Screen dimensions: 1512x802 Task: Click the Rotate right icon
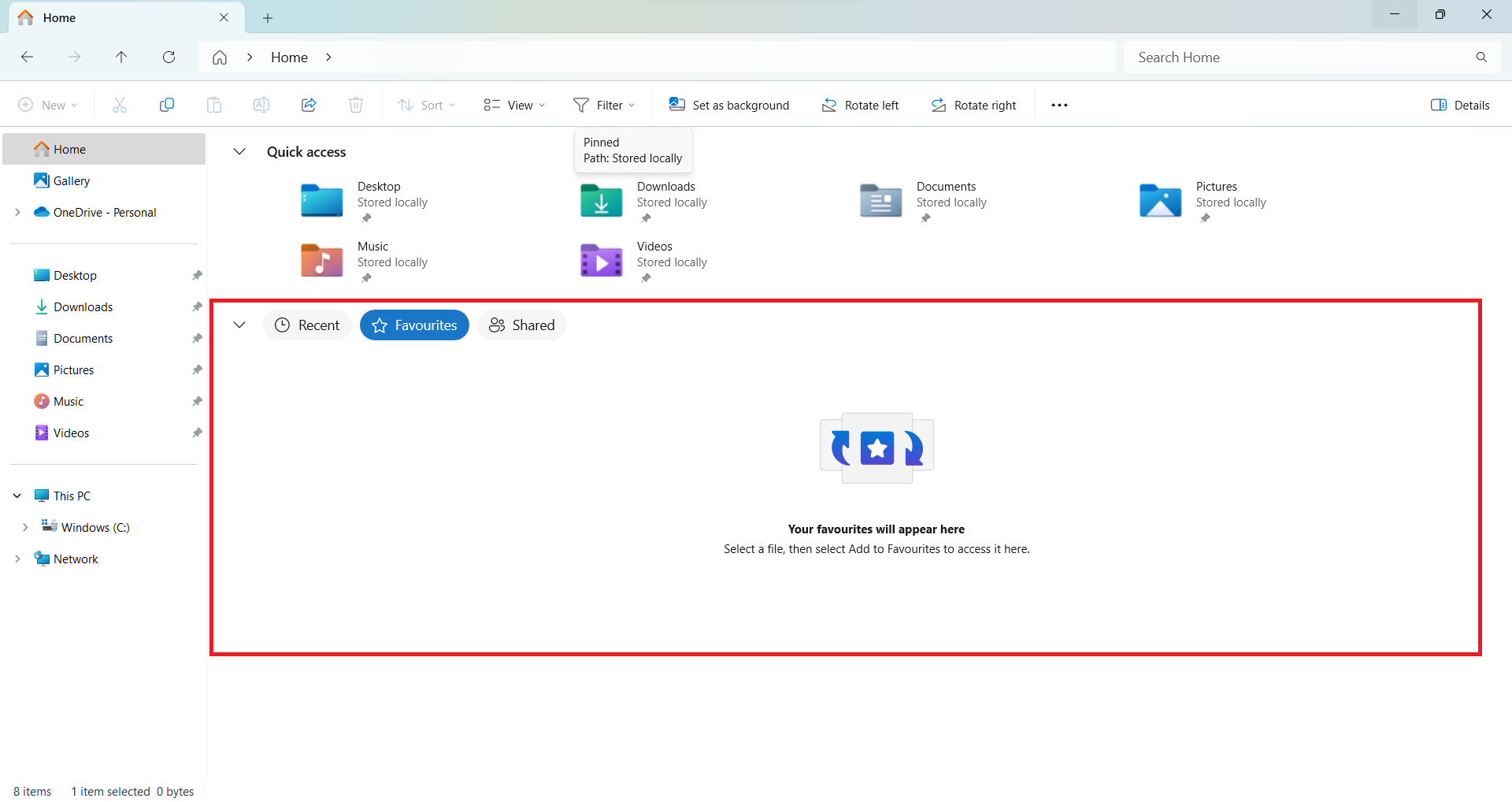[973, 104]
